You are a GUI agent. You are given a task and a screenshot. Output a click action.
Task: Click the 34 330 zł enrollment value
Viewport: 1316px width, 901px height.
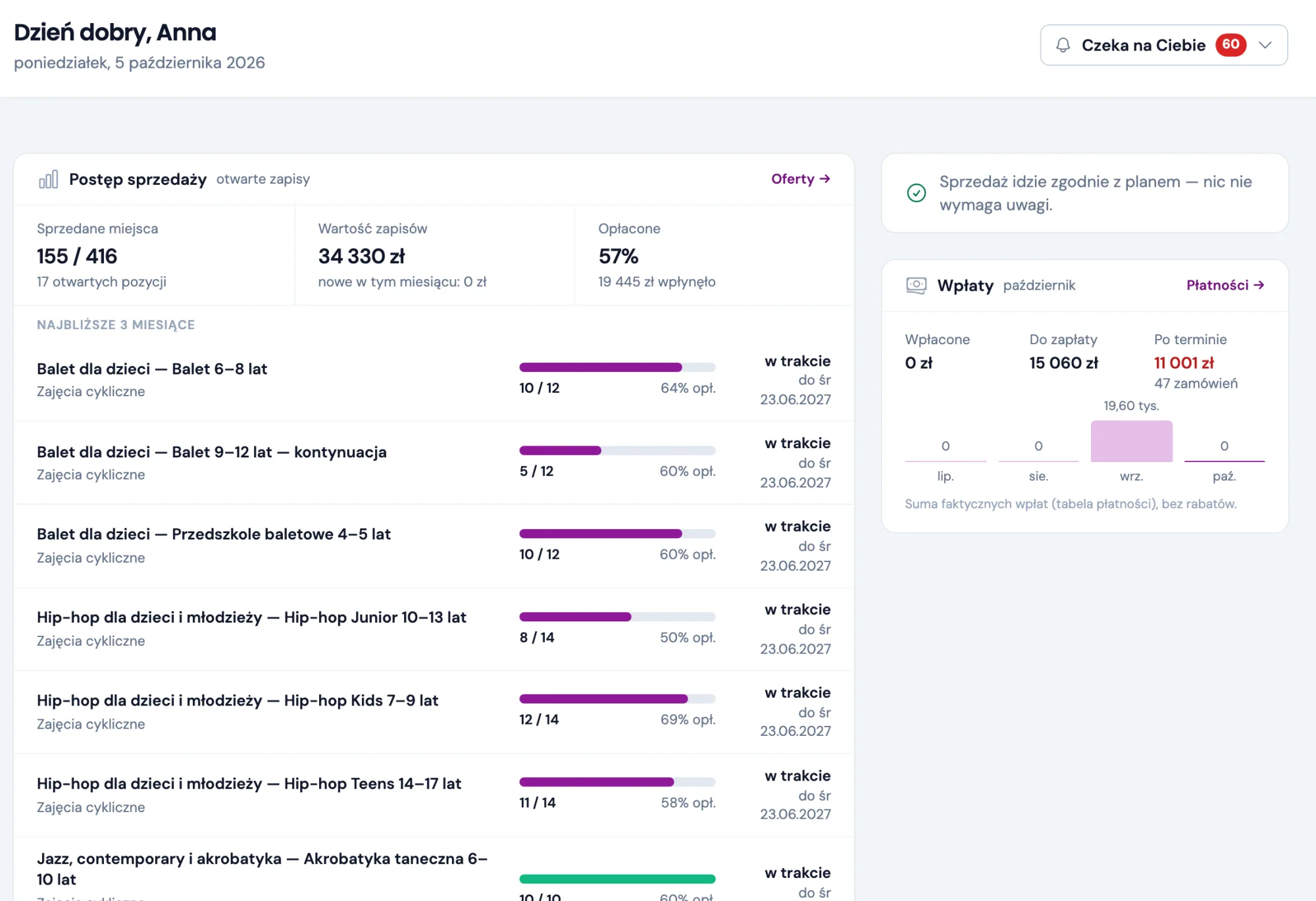(x=361, y=256)
